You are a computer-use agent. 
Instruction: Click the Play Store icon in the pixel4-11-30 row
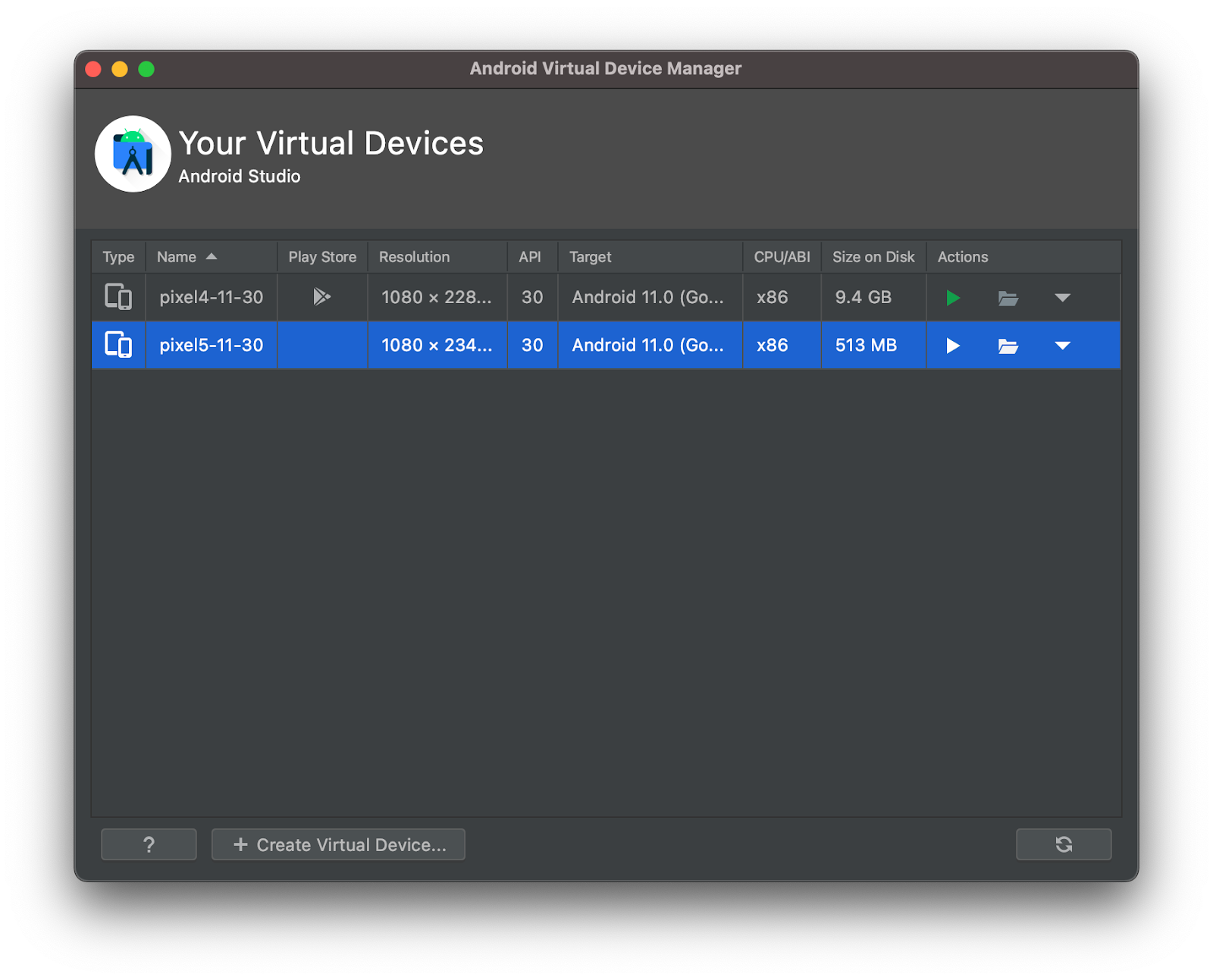point(321,296)
